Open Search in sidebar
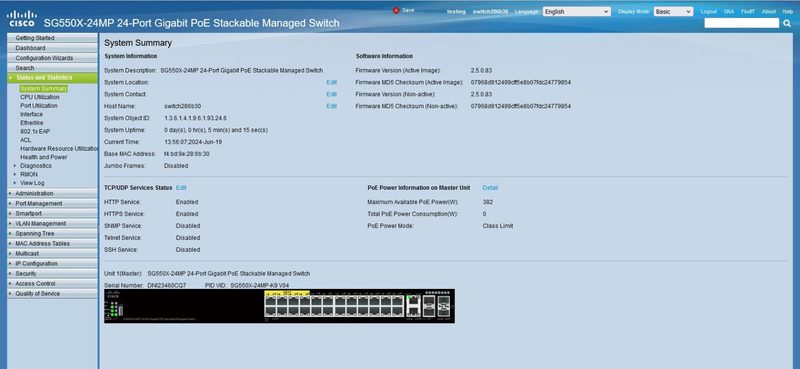Screen dimensions: 800x369 coord(52,68)
